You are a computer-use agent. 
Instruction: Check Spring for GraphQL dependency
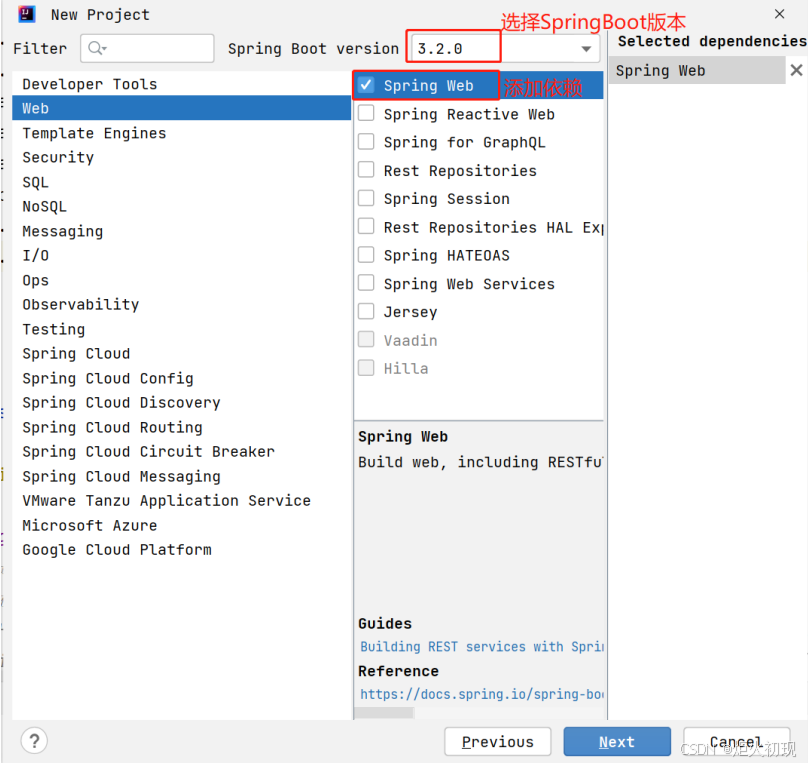tap(366, 142)
